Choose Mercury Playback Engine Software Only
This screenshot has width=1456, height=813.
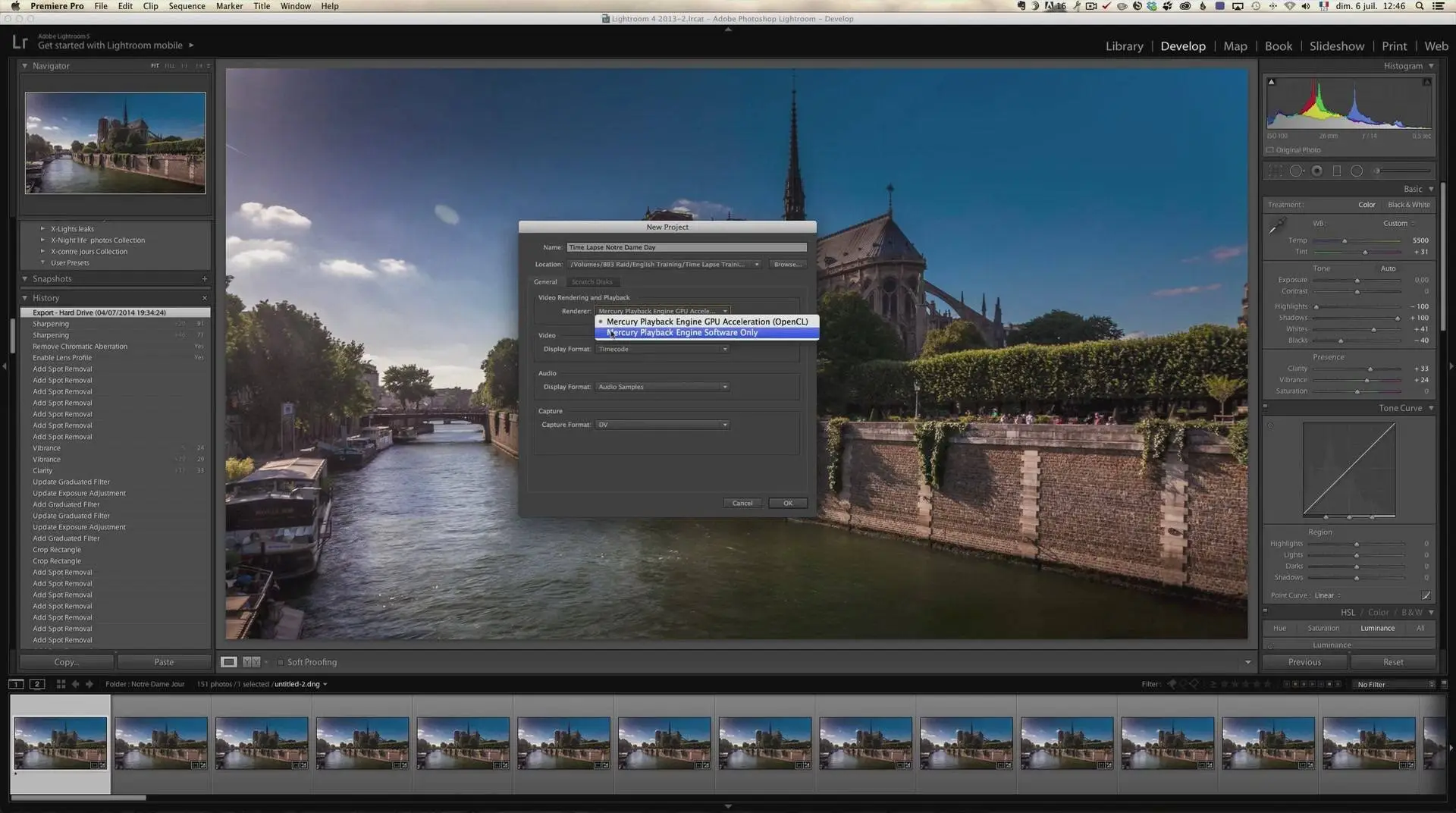(707, 333)
